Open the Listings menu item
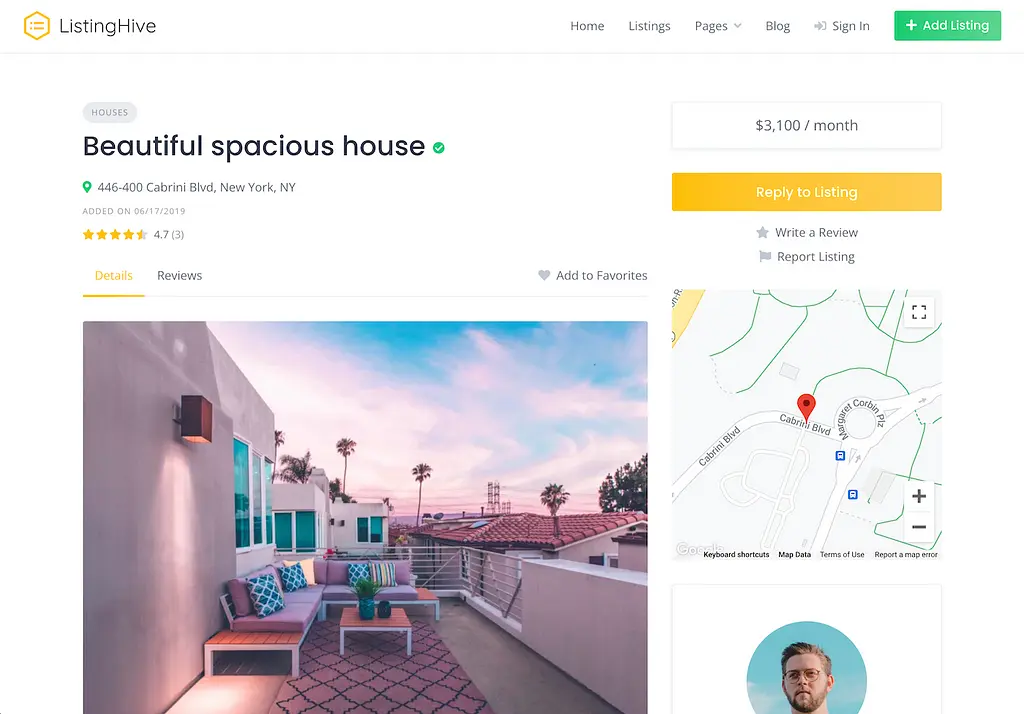Viewport: 1024px width, 714px height. coord(649,26)
